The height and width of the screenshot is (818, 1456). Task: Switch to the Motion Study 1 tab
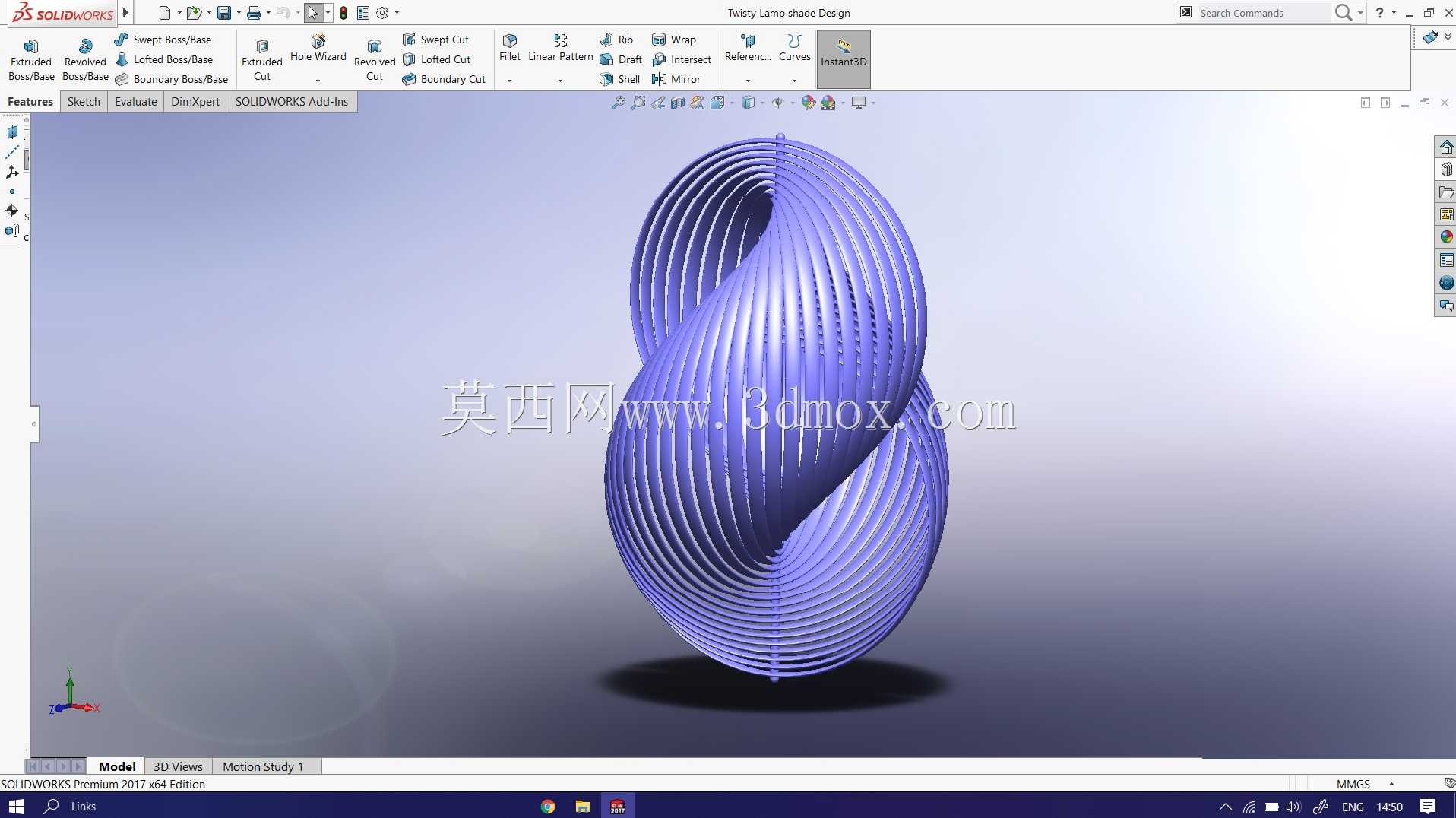tap(263, 766)
